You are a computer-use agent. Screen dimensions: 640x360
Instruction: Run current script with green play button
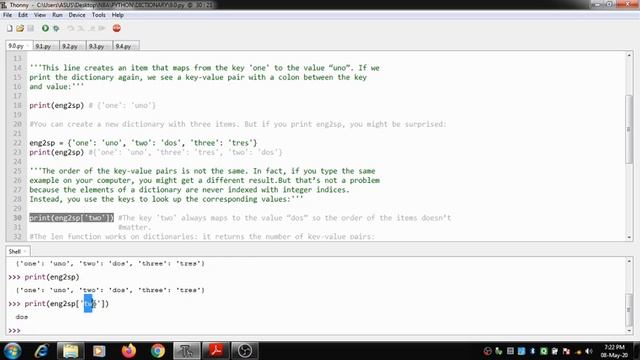45,28
